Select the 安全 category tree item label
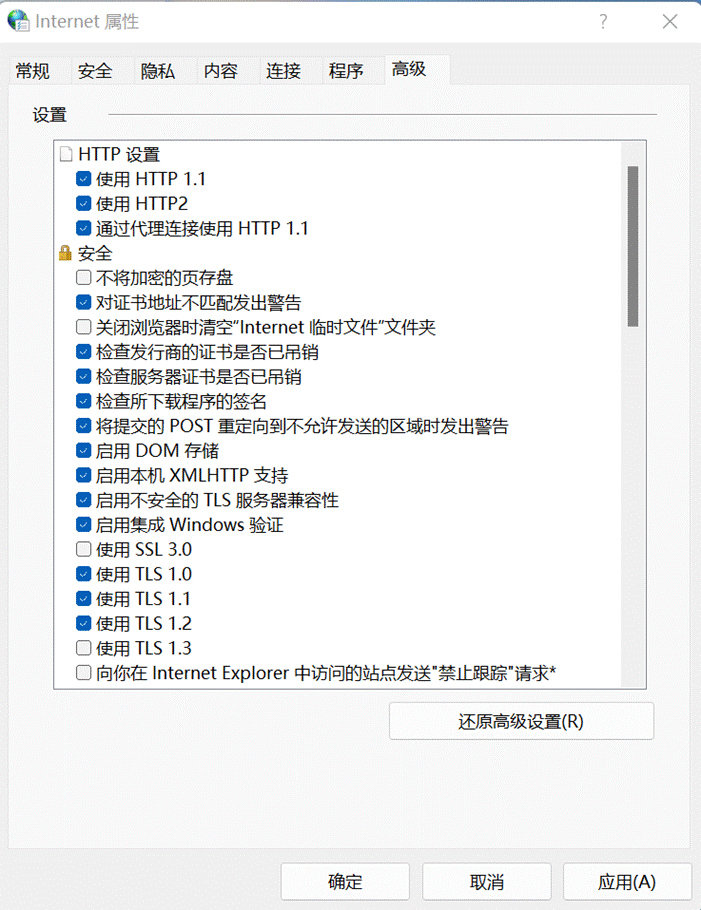 [x=95, y=254]
